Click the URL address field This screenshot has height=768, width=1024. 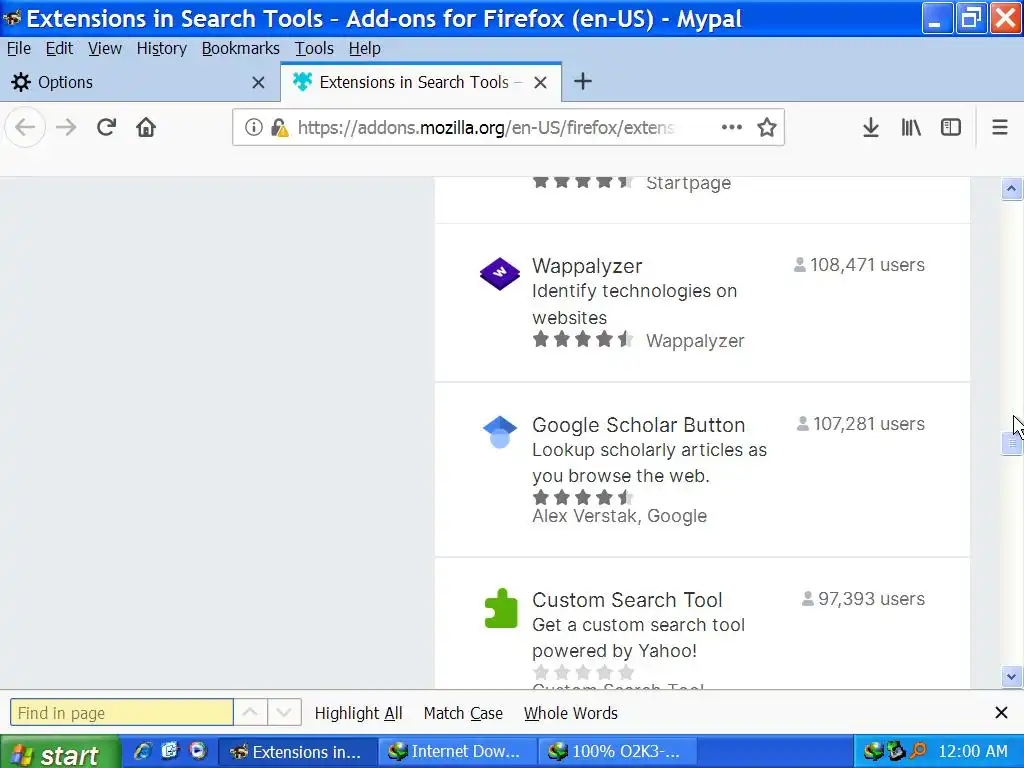485,127
